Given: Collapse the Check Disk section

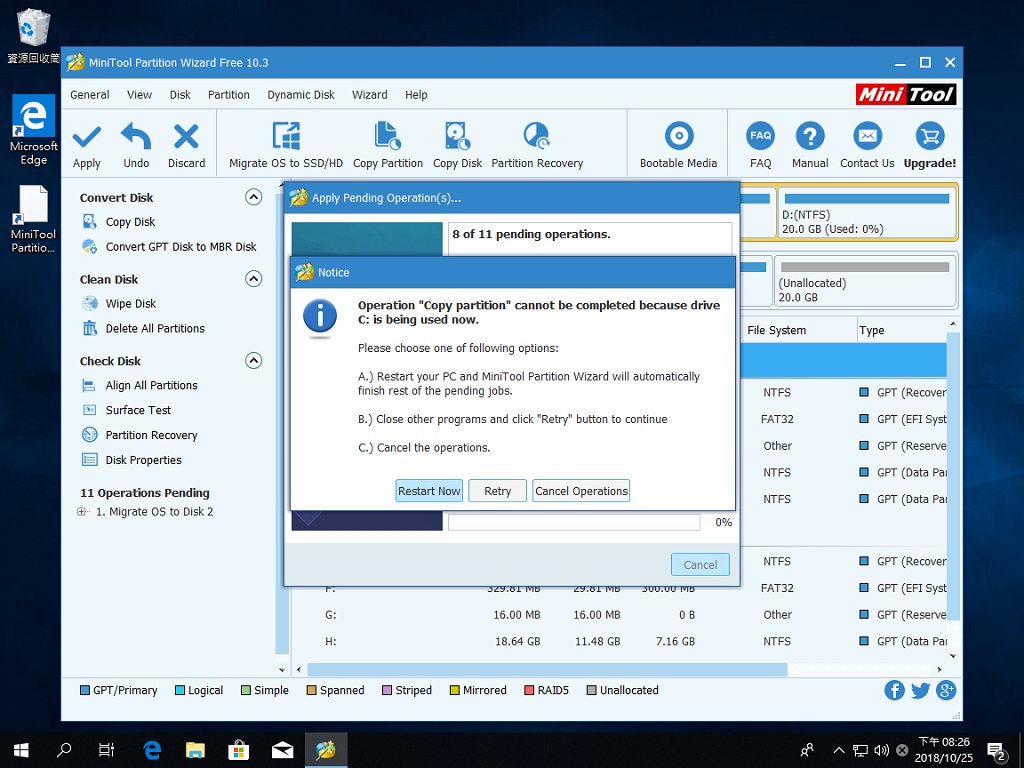Looking at the screenshot, I should (253, 360).
